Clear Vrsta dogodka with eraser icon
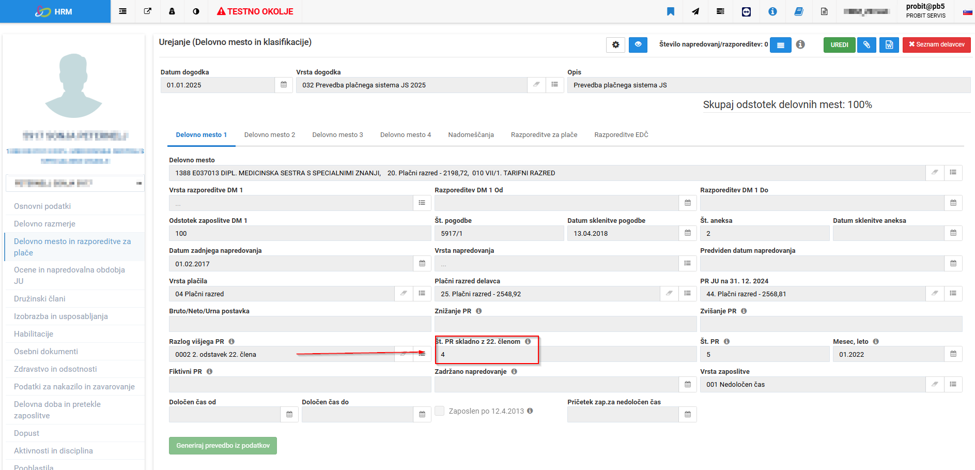This screenshot has height=470, width=975. (536, 85)
